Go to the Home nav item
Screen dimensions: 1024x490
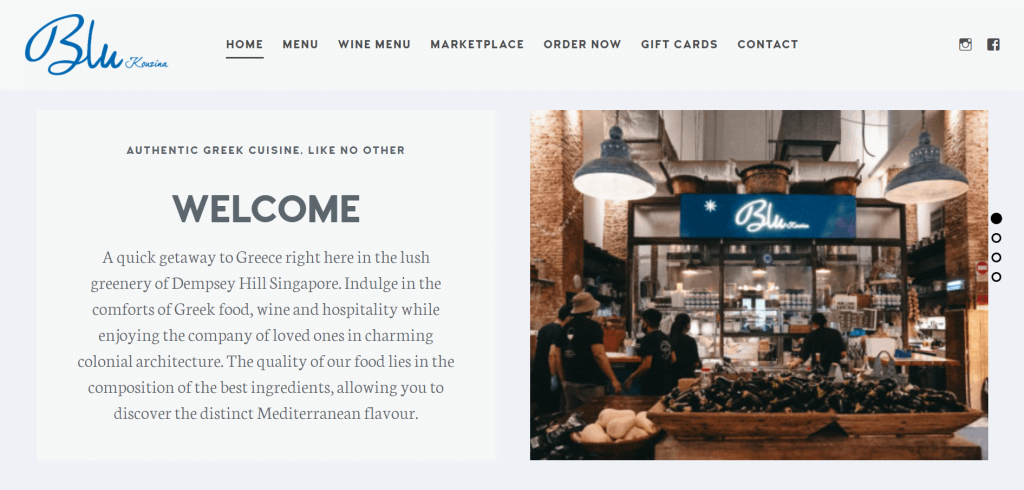245,44
